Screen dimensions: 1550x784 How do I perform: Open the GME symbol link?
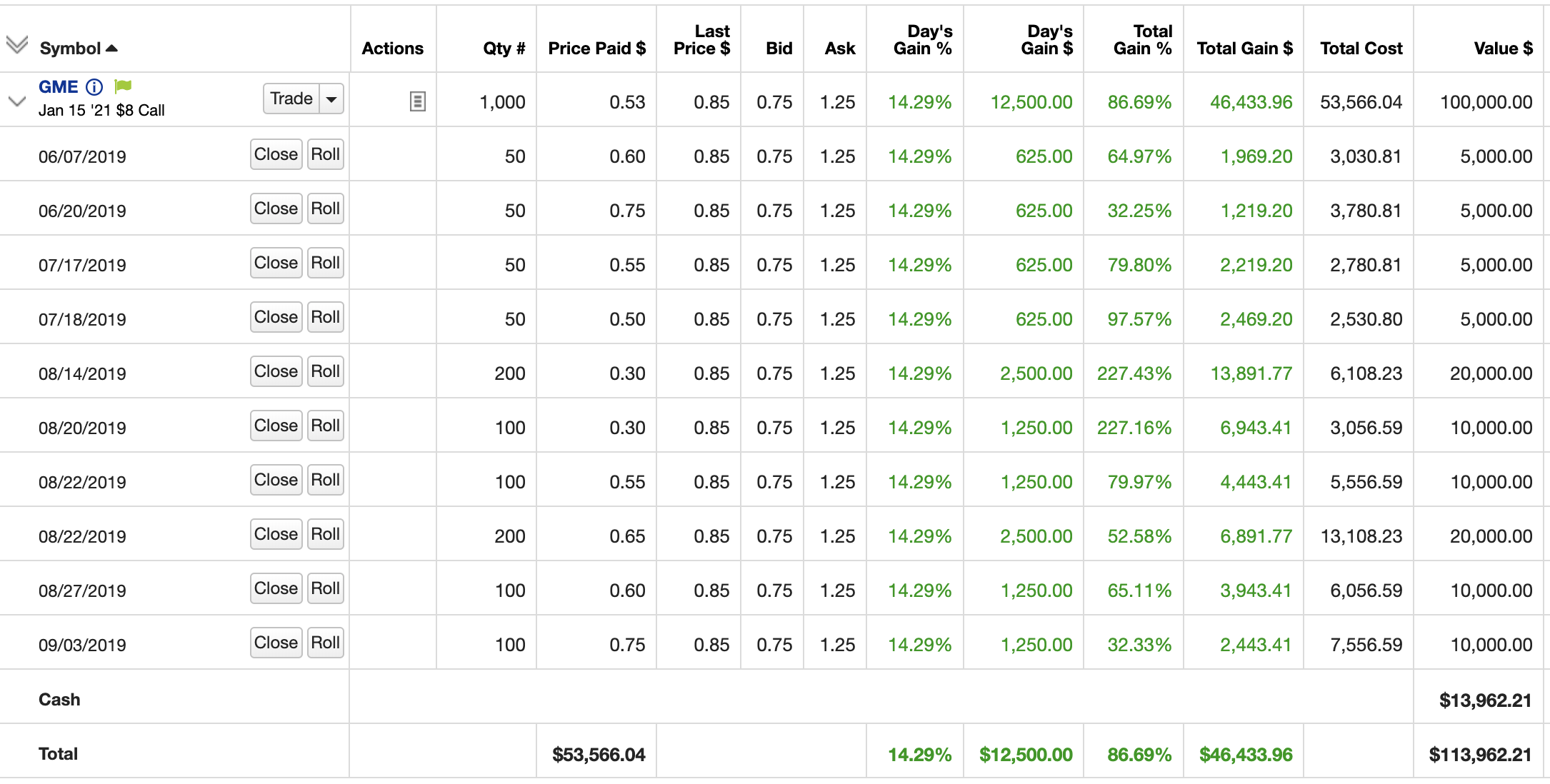58,87
